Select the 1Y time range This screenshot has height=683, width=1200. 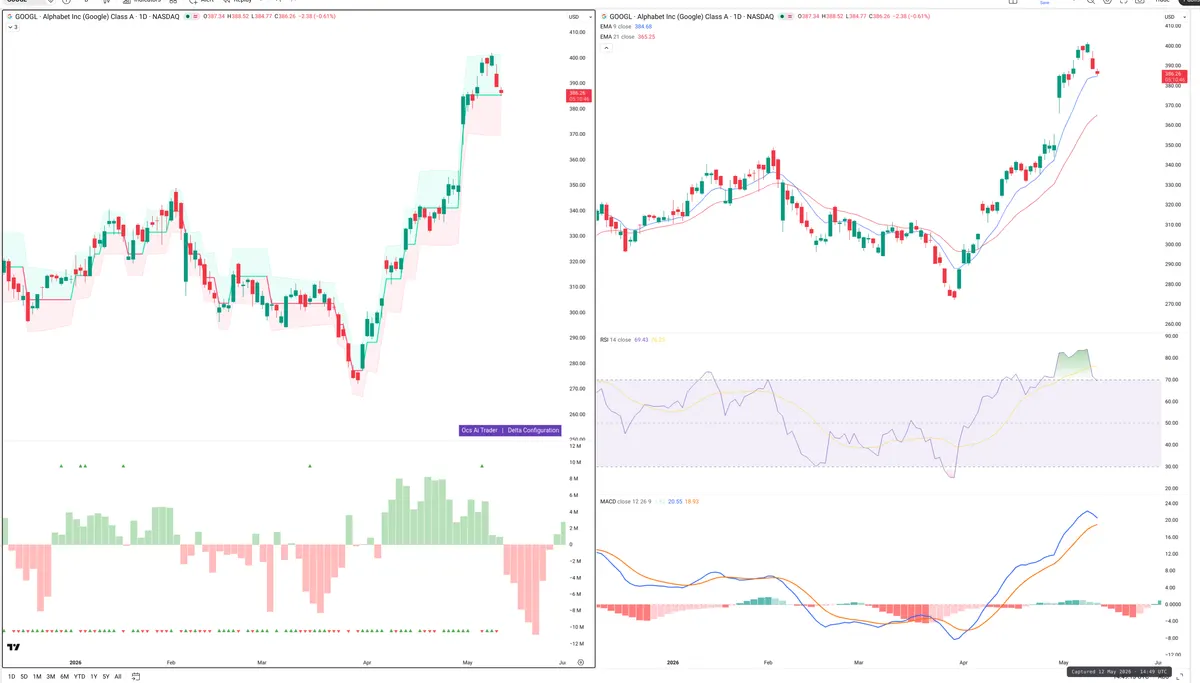click(94, 677)
